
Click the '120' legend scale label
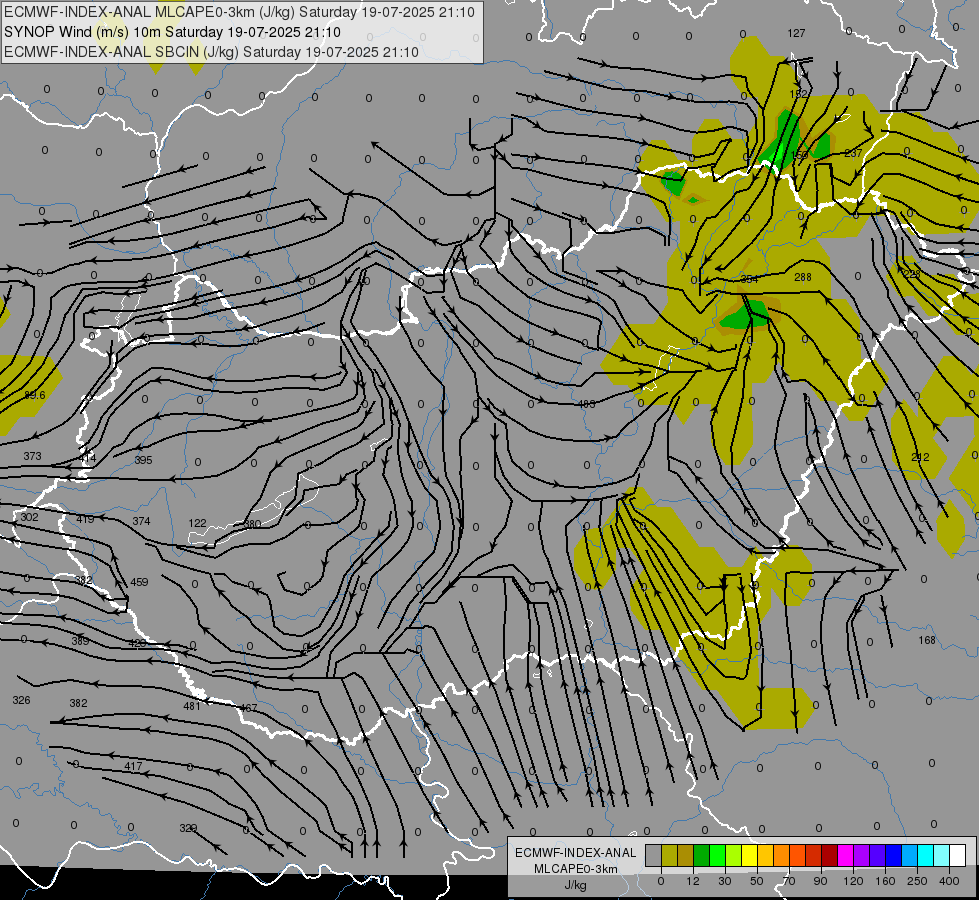[853, 881]
